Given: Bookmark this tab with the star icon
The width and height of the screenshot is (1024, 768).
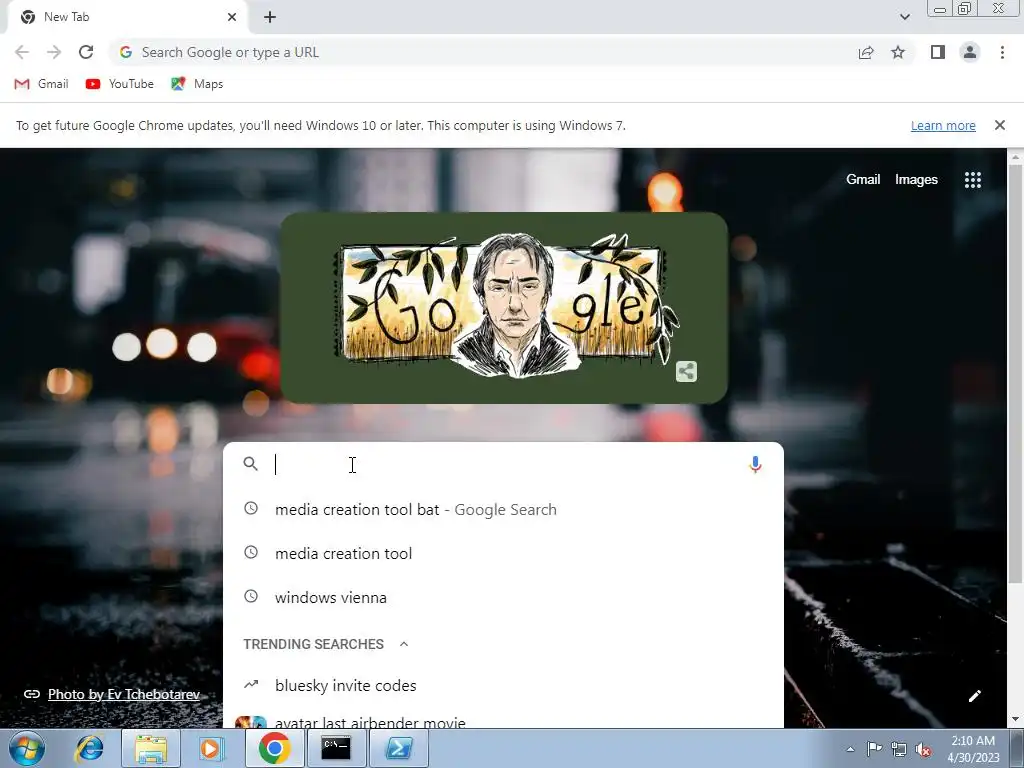Looking at the screenshot, I should click(898, 52).
